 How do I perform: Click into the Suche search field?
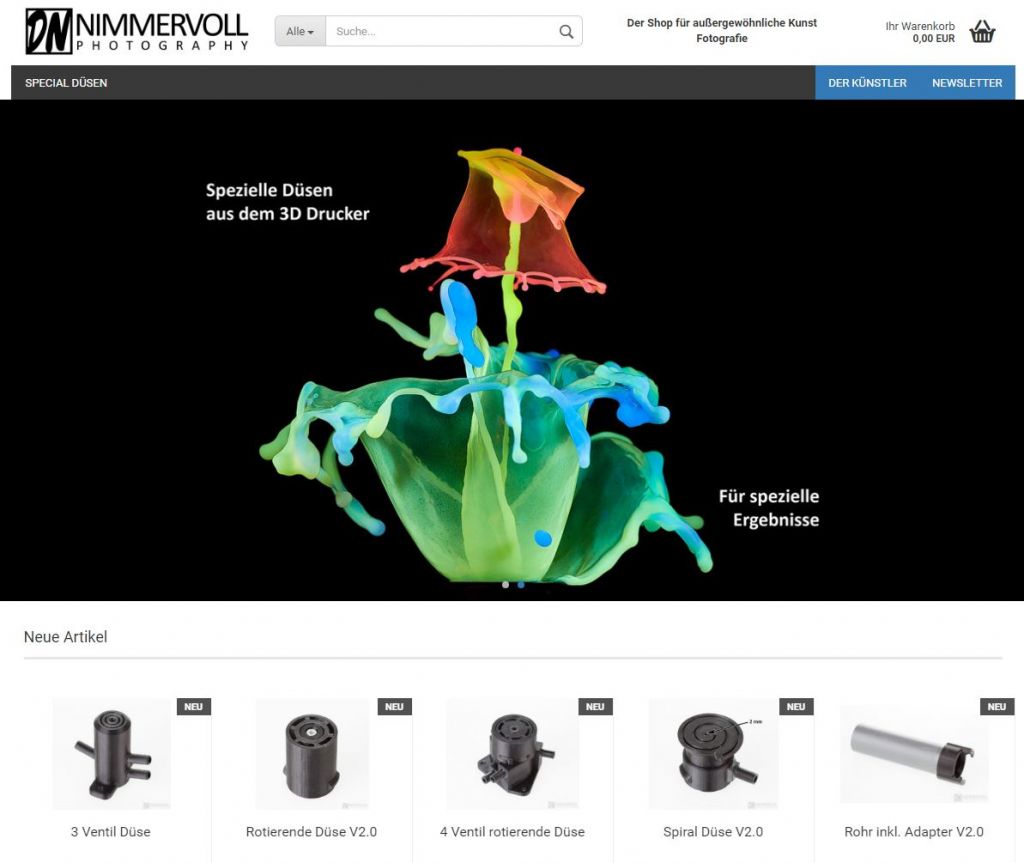(440, 32)
